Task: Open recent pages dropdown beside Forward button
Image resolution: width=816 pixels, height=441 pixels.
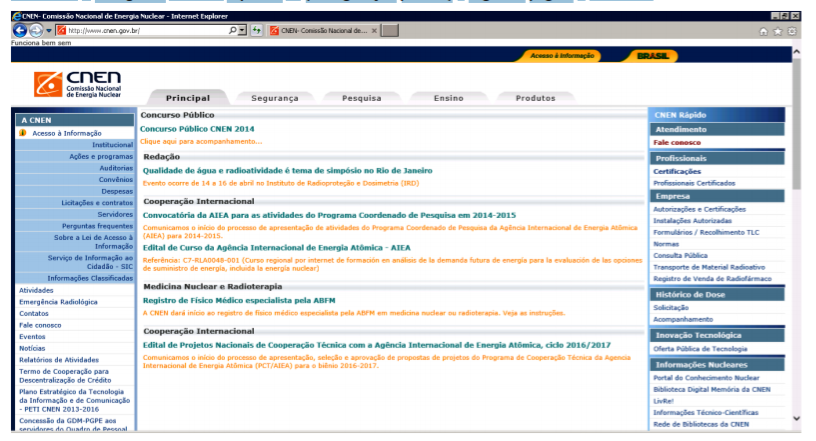Action: (49, 31)
